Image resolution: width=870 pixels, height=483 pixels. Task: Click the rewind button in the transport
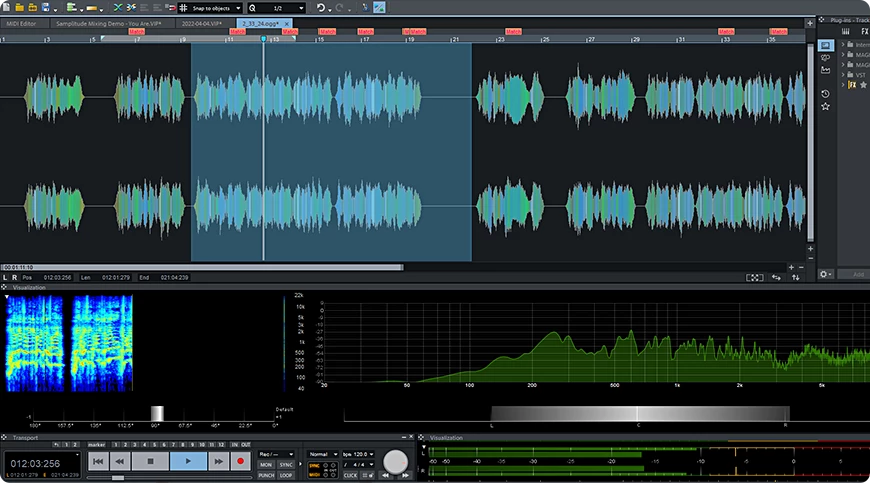(120, 461)
